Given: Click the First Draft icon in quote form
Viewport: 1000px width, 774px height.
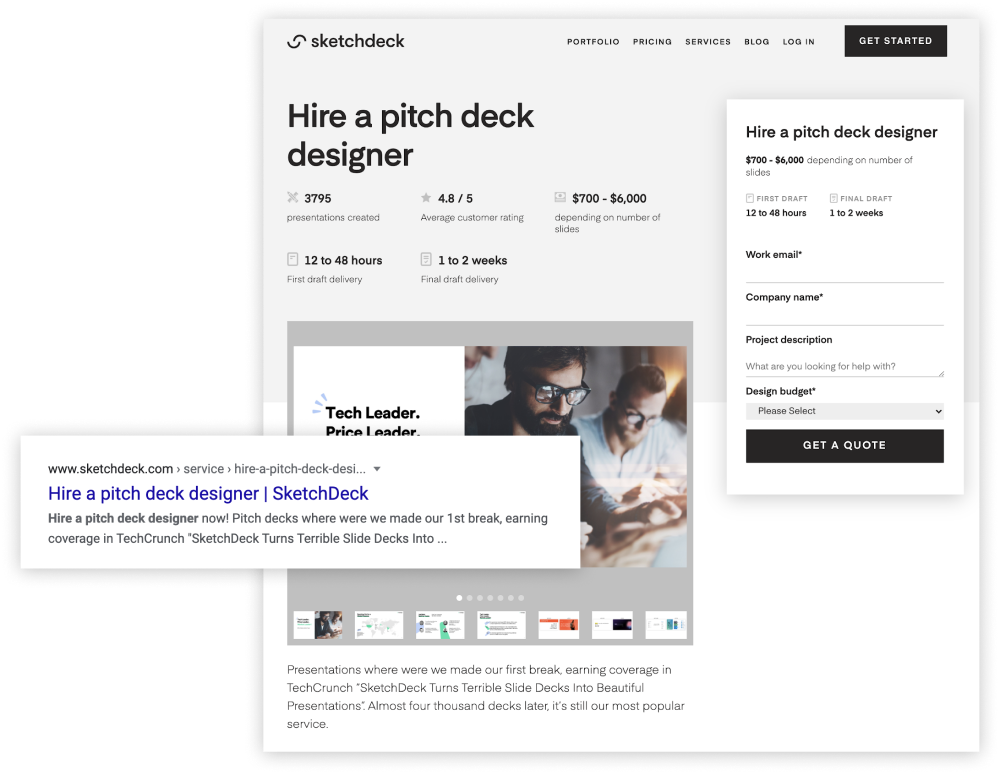Looking at the screenshot, I should pos(750,198).
